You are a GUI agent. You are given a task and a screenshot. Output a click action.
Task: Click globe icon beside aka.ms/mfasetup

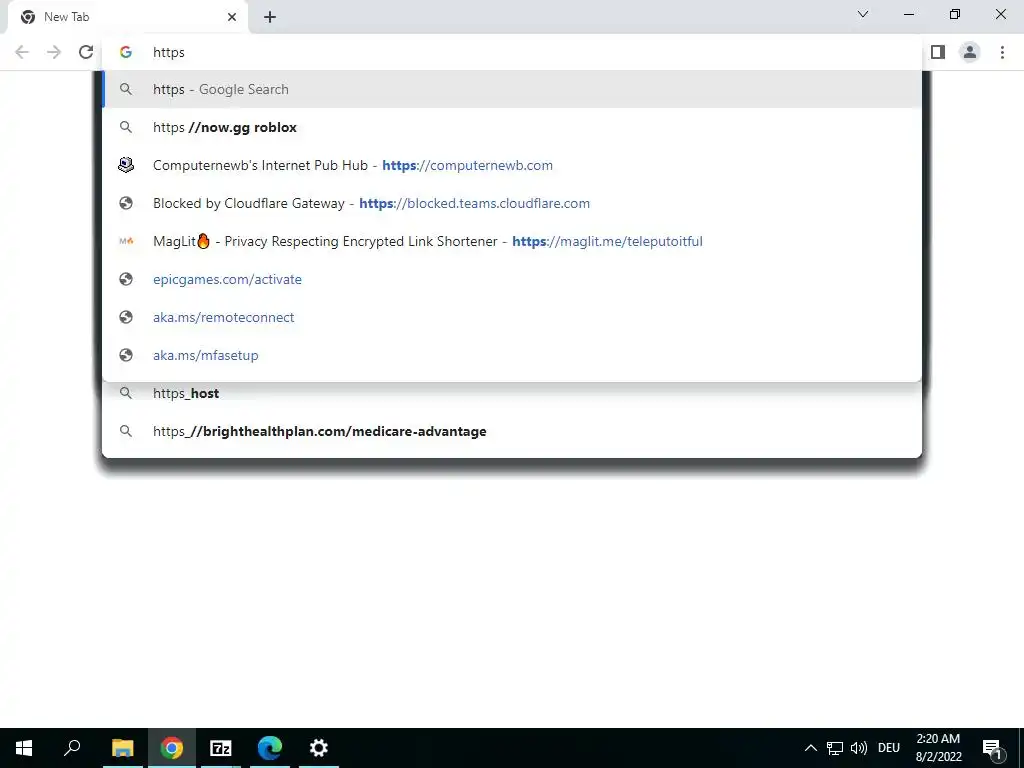126,355
